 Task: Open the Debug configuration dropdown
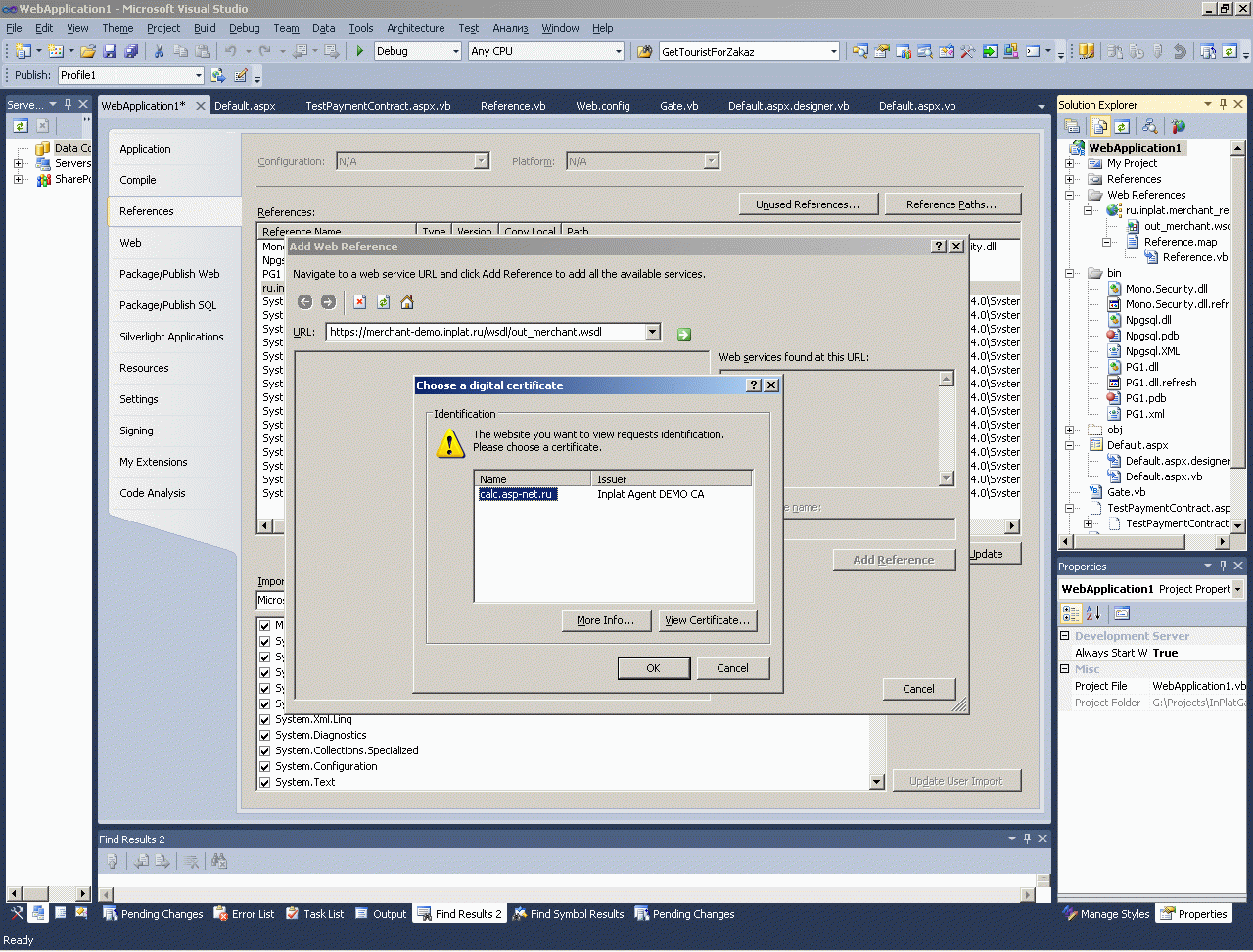point(455,51)
